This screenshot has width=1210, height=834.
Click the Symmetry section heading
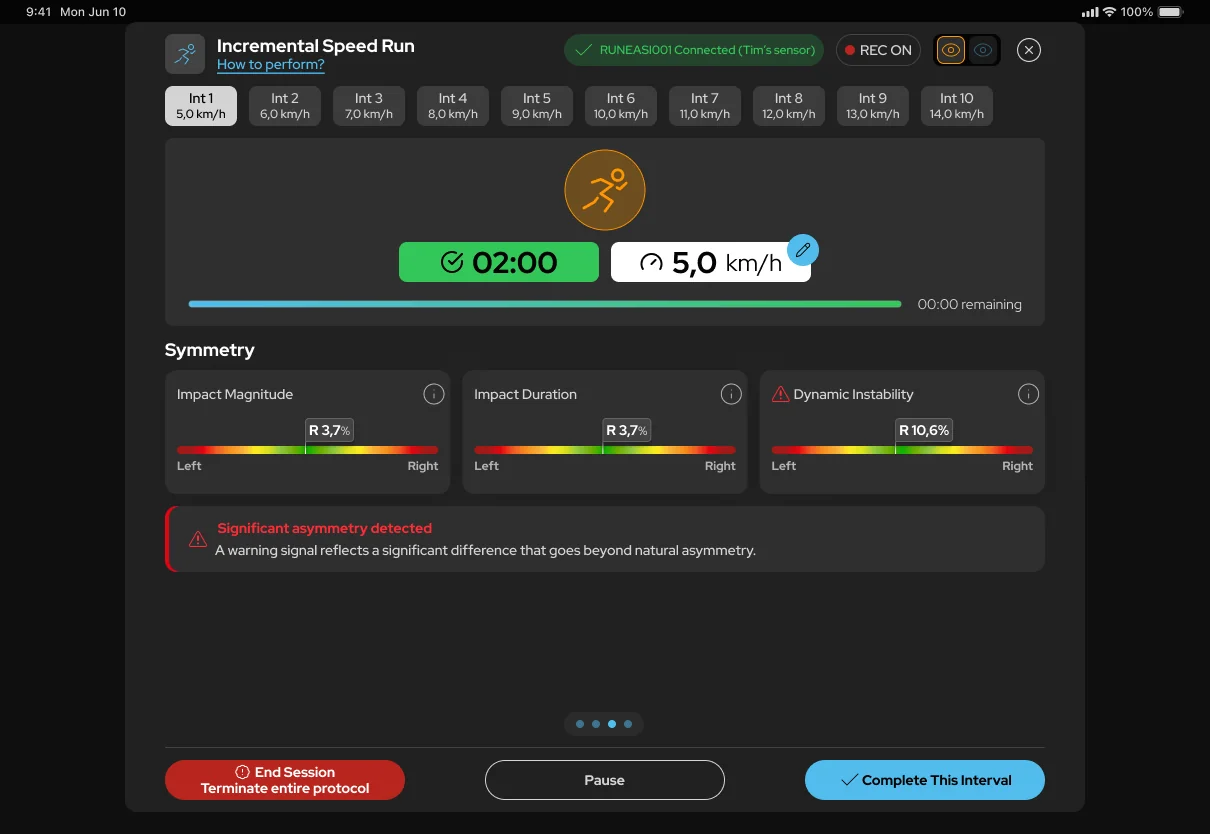(x=210, y=350)
